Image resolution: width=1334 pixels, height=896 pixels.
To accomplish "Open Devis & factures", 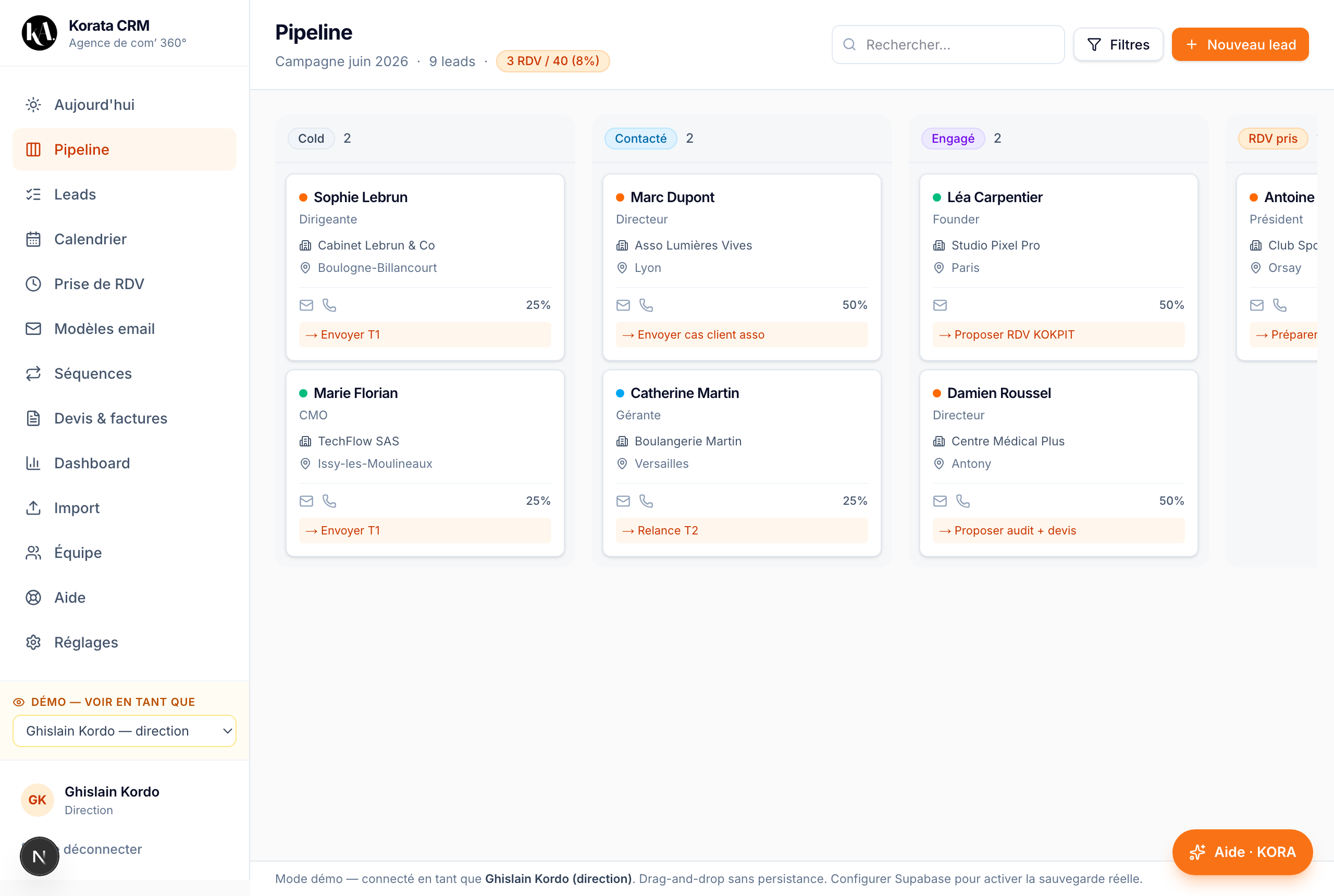I will [124, 418].
